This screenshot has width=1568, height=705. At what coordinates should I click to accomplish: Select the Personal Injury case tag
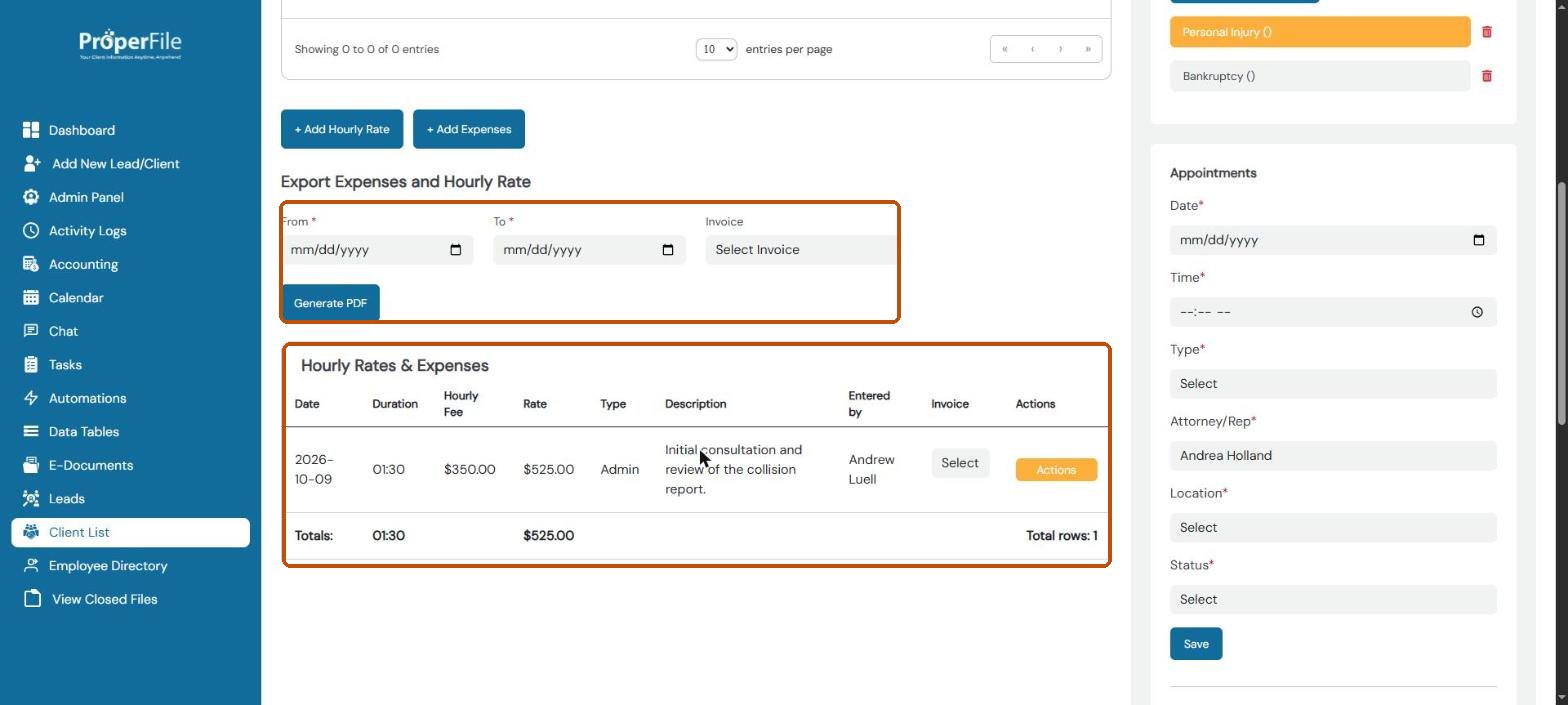click(x=1320, y=32)
